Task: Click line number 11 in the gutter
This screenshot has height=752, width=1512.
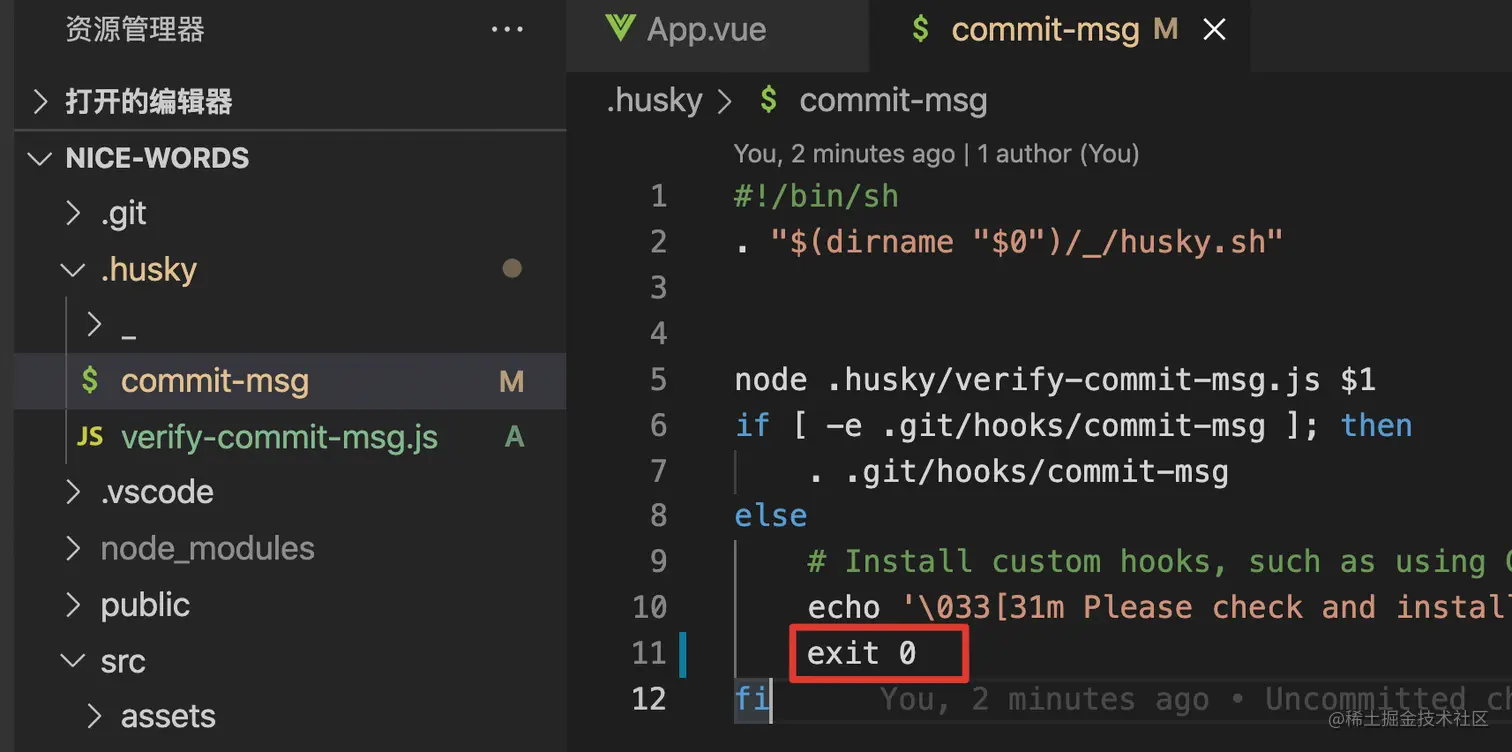Action: (649, 653)
